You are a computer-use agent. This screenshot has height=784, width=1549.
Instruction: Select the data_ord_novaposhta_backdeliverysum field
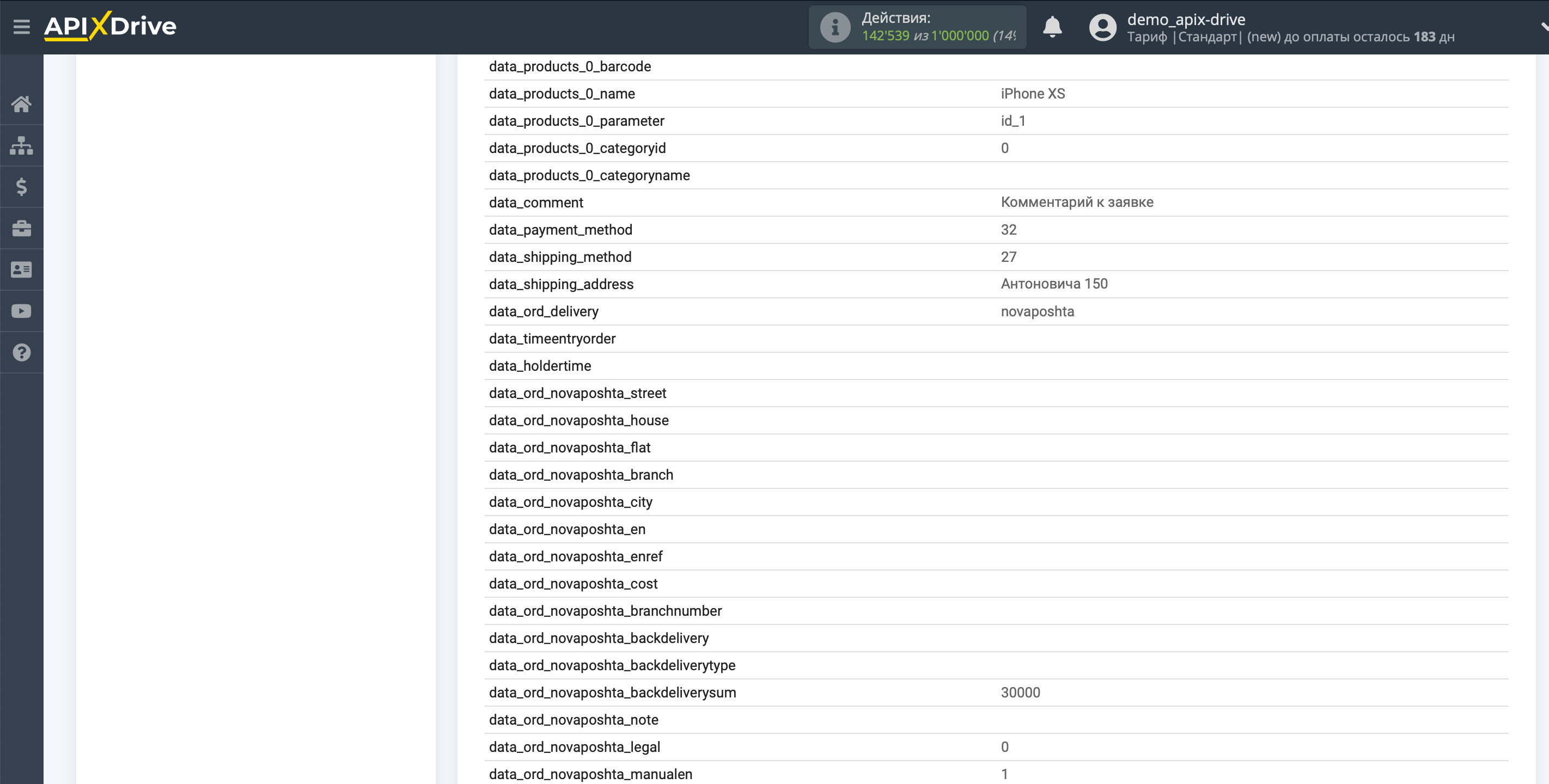612,693
